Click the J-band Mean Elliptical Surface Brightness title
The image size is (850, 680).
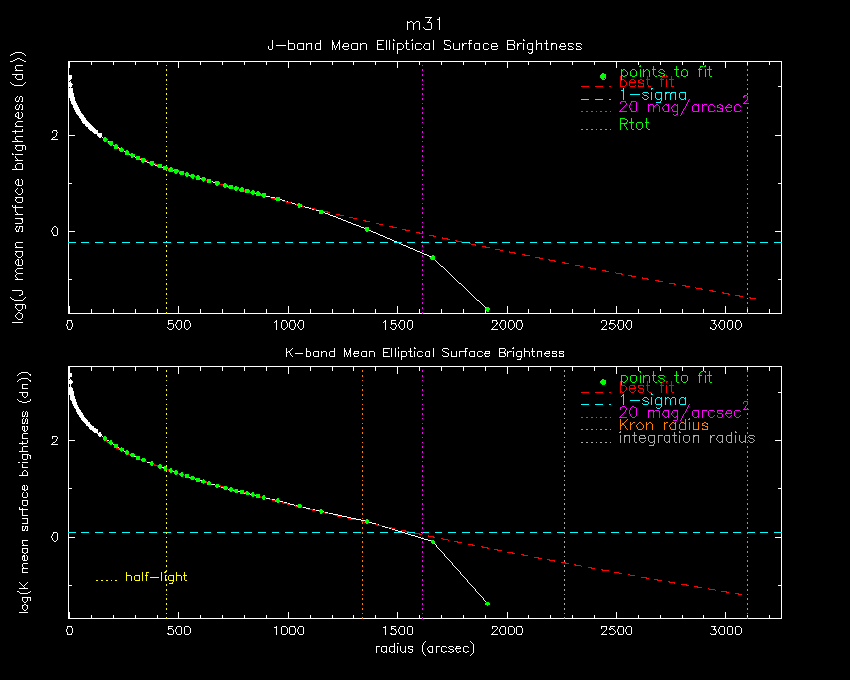point(424,45)
